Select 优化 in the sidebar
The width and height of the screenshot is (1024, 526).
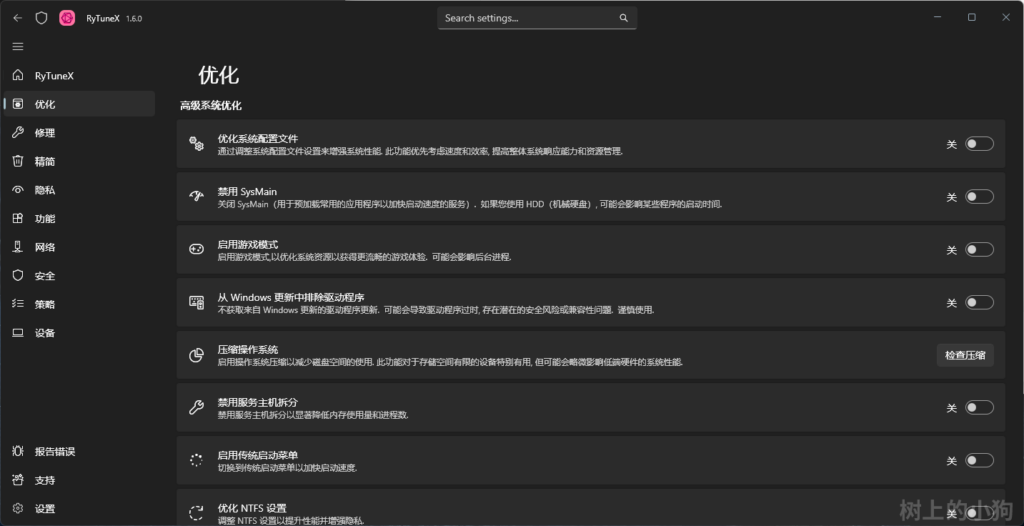79,104
